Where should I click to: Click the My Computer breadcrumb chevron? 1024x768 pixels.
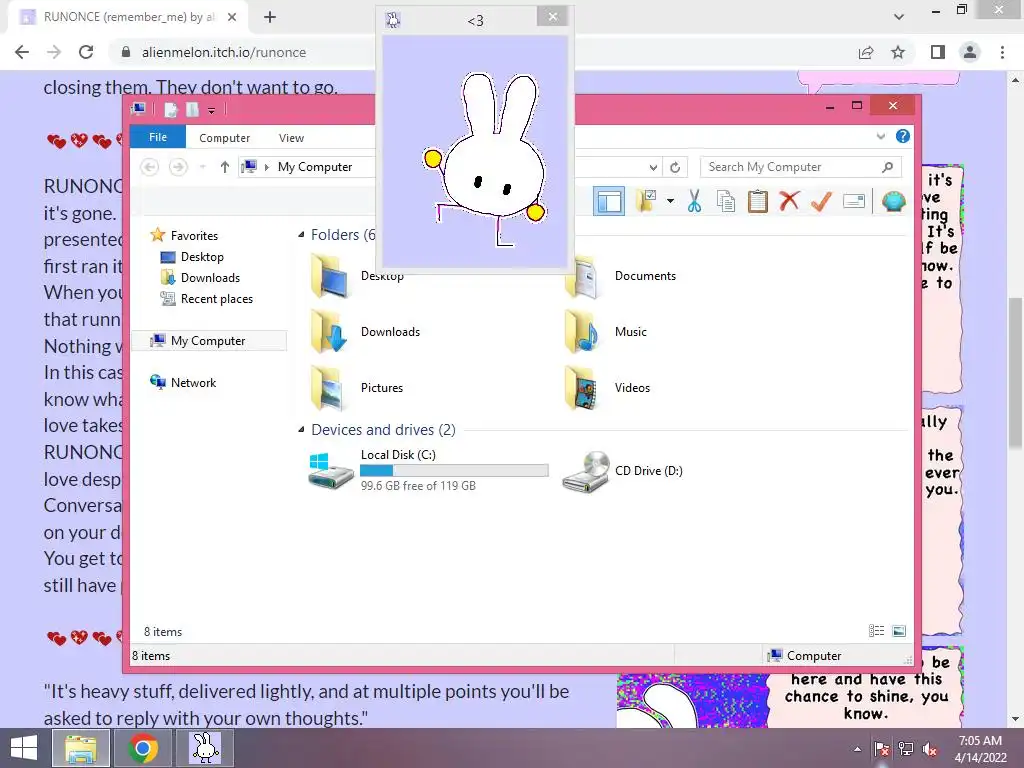pyautogui.click(x=266, y=167)
